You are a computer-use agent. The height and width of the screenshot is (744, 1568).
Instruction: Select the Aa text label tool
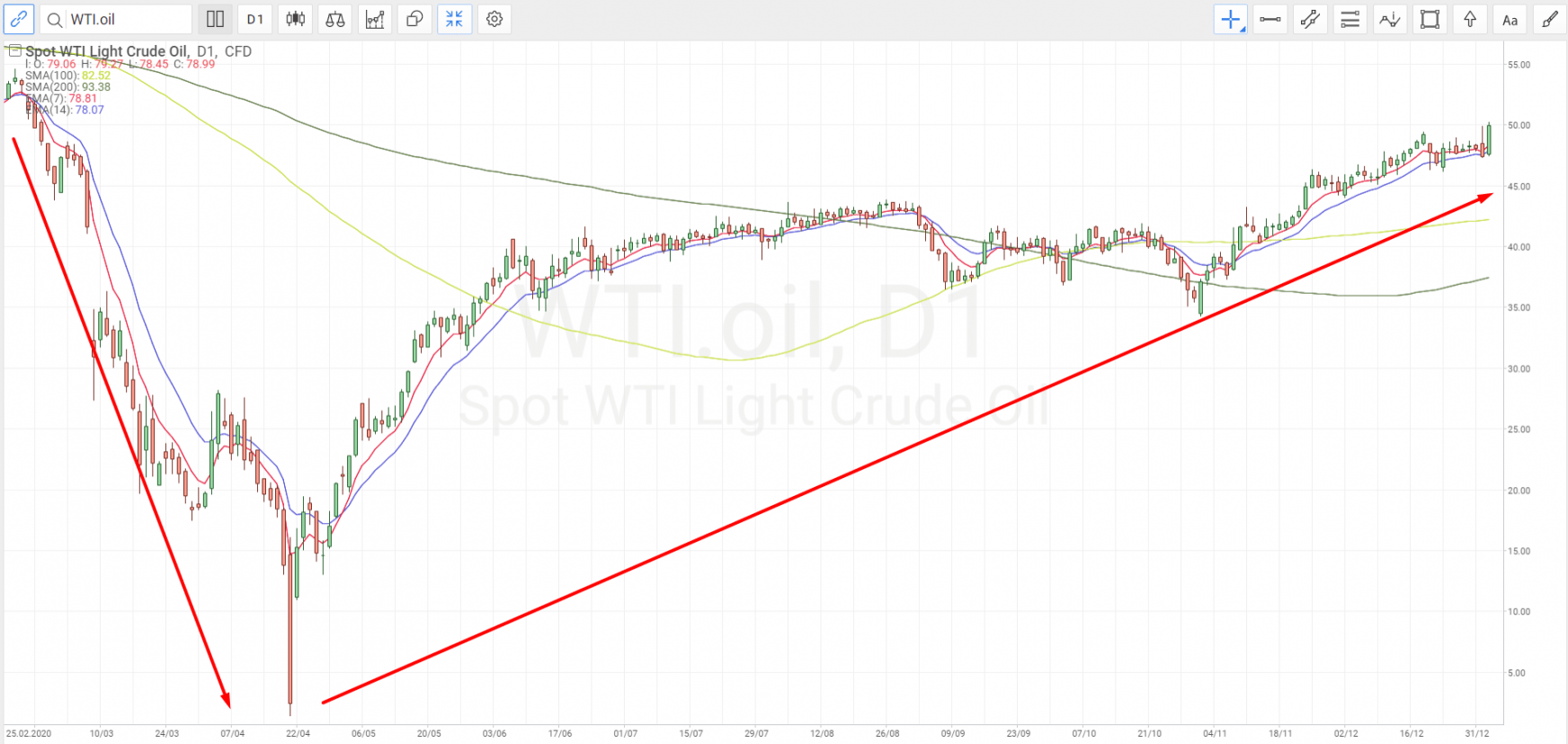(1510, 19)
